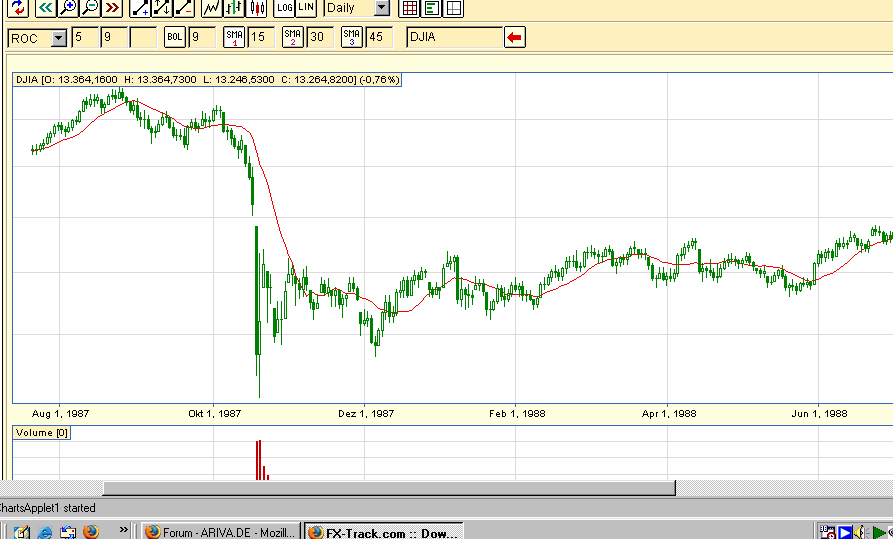Set logarithmic scale with LOG button
This screenshot has width=893, height=539.
click(x=284, y=7)
